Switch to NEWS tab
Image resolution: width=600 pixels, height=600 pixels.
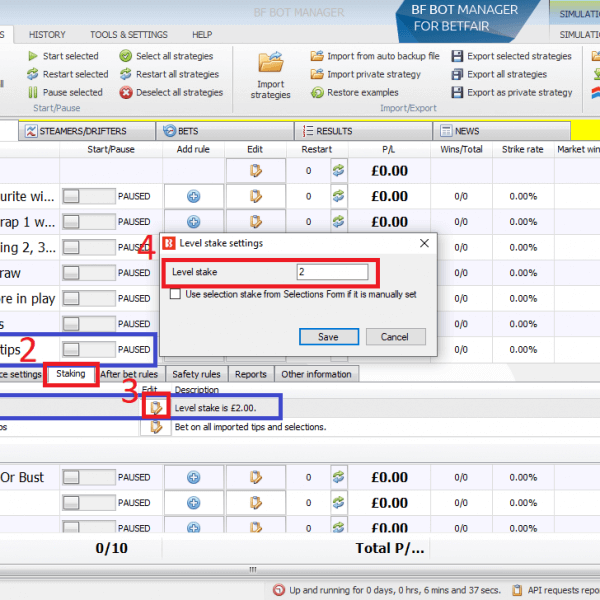tap(502, 131)
